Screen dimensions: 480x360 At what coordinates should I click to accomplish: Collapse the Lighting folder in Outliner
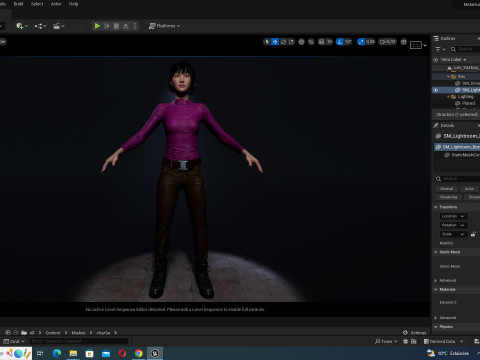click(448, 97)
